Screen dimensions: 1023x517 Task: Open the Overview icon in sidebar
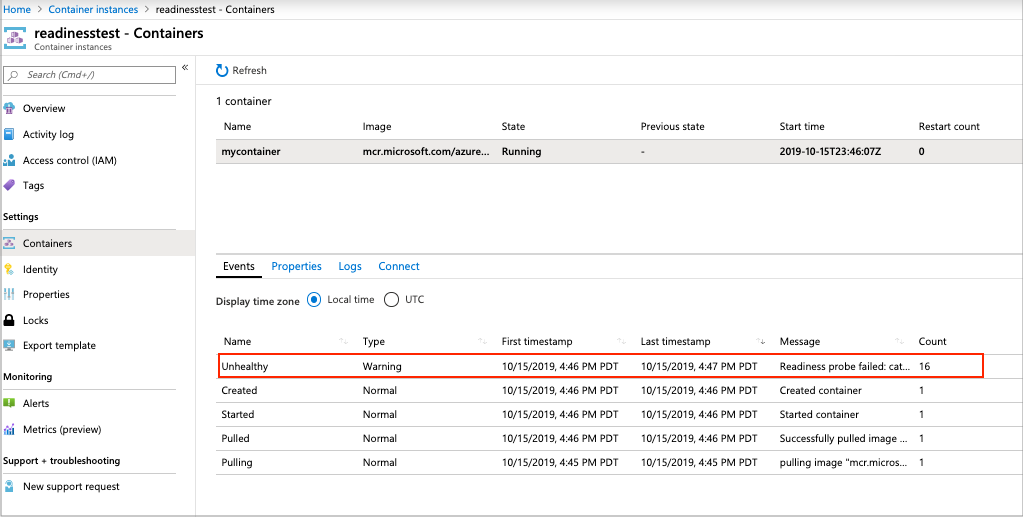pos(10,108)
